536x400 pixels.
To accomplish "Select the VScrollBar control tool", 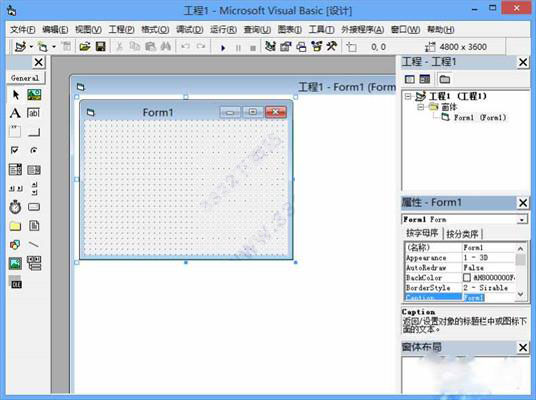I will pos(34,188).
